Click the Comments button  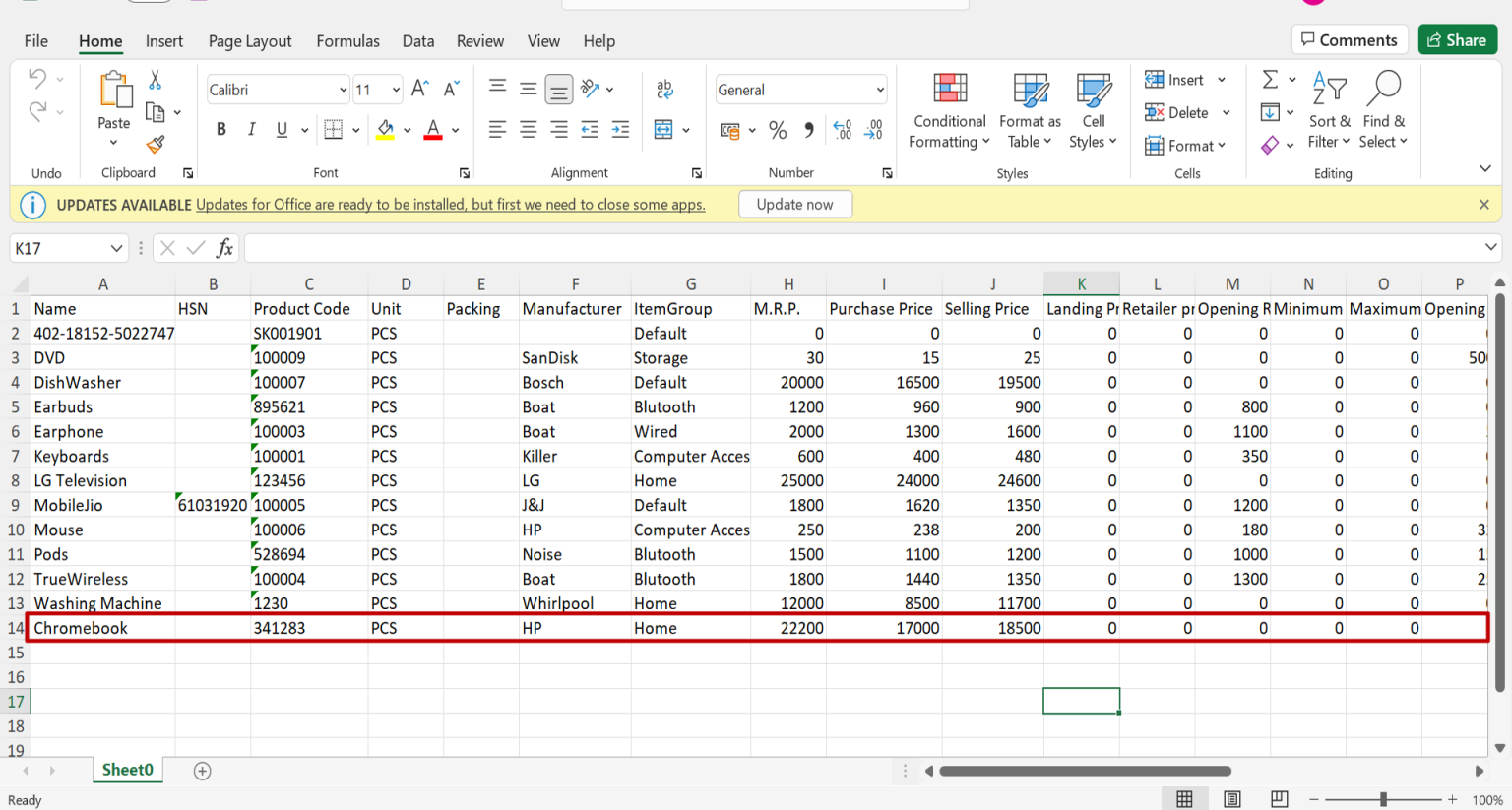(1350, 40)
